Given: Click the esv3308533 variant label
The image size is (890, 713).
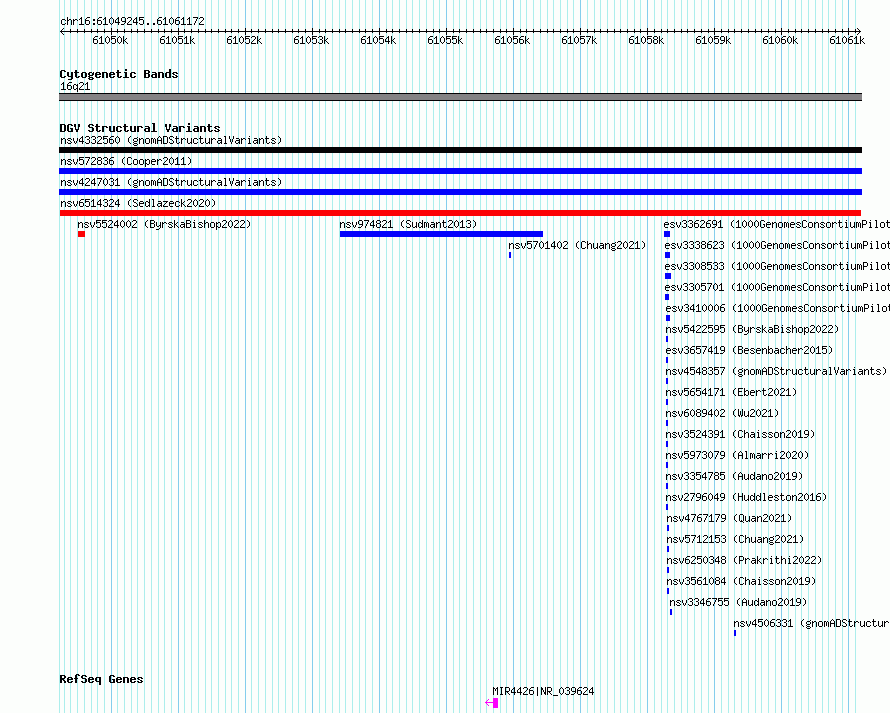Looking at the screenshot, I should [777, 266].
